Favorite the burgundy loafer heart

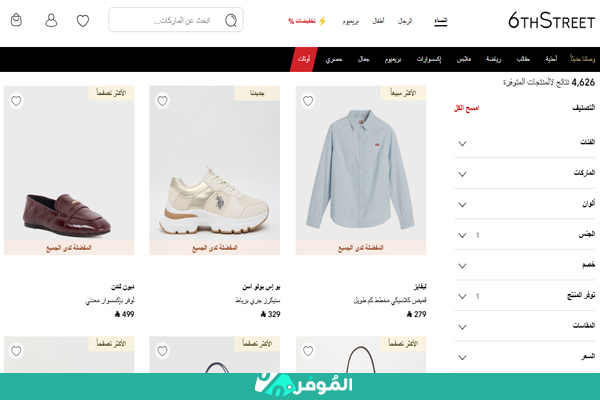tap(16, 101)
